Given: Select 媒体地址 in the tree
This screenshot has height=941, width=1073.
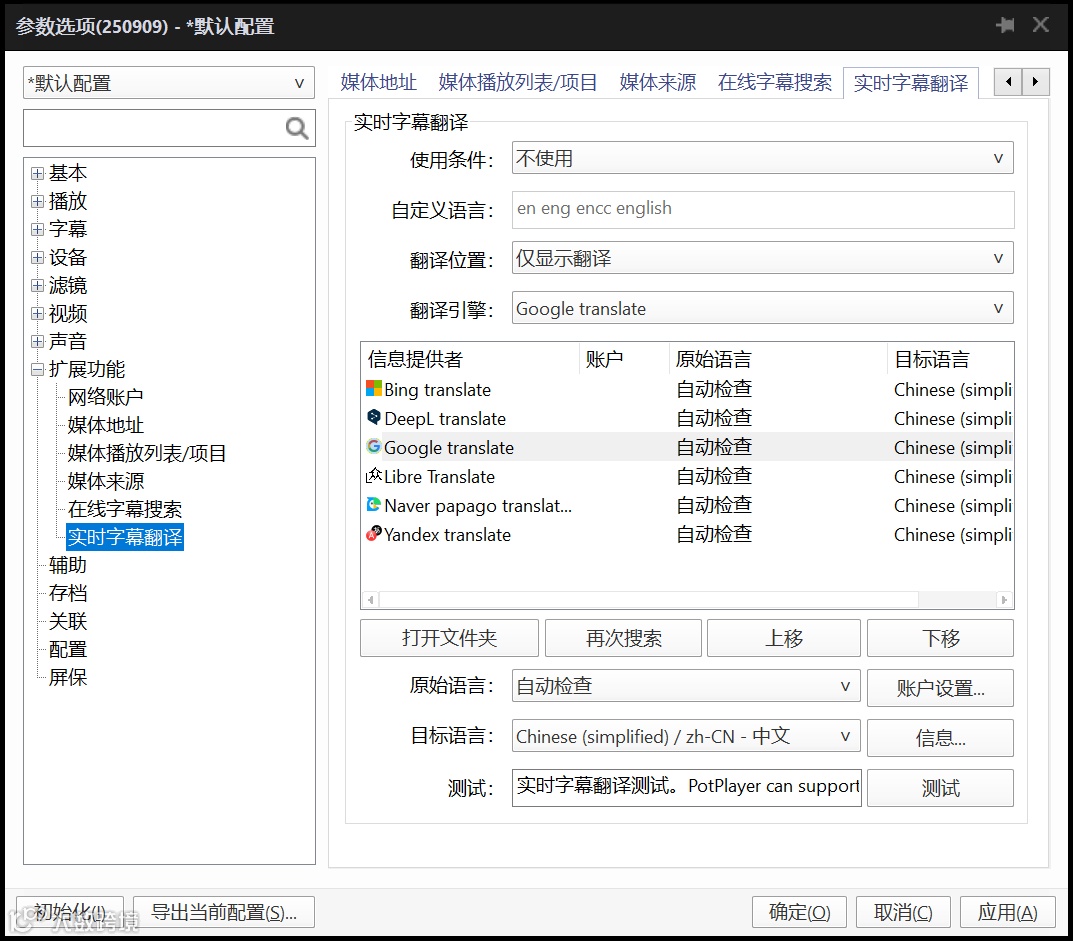Looking at the screenshot, I should pos(105,425).
